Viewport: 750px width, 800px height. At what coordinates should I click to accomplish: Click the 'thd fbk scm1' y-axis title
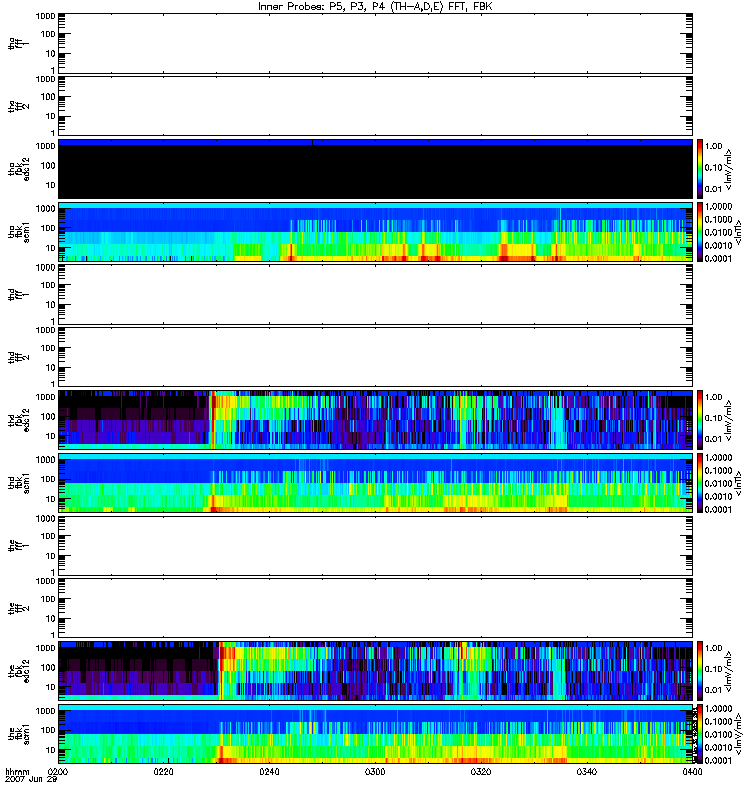[19, 483]
